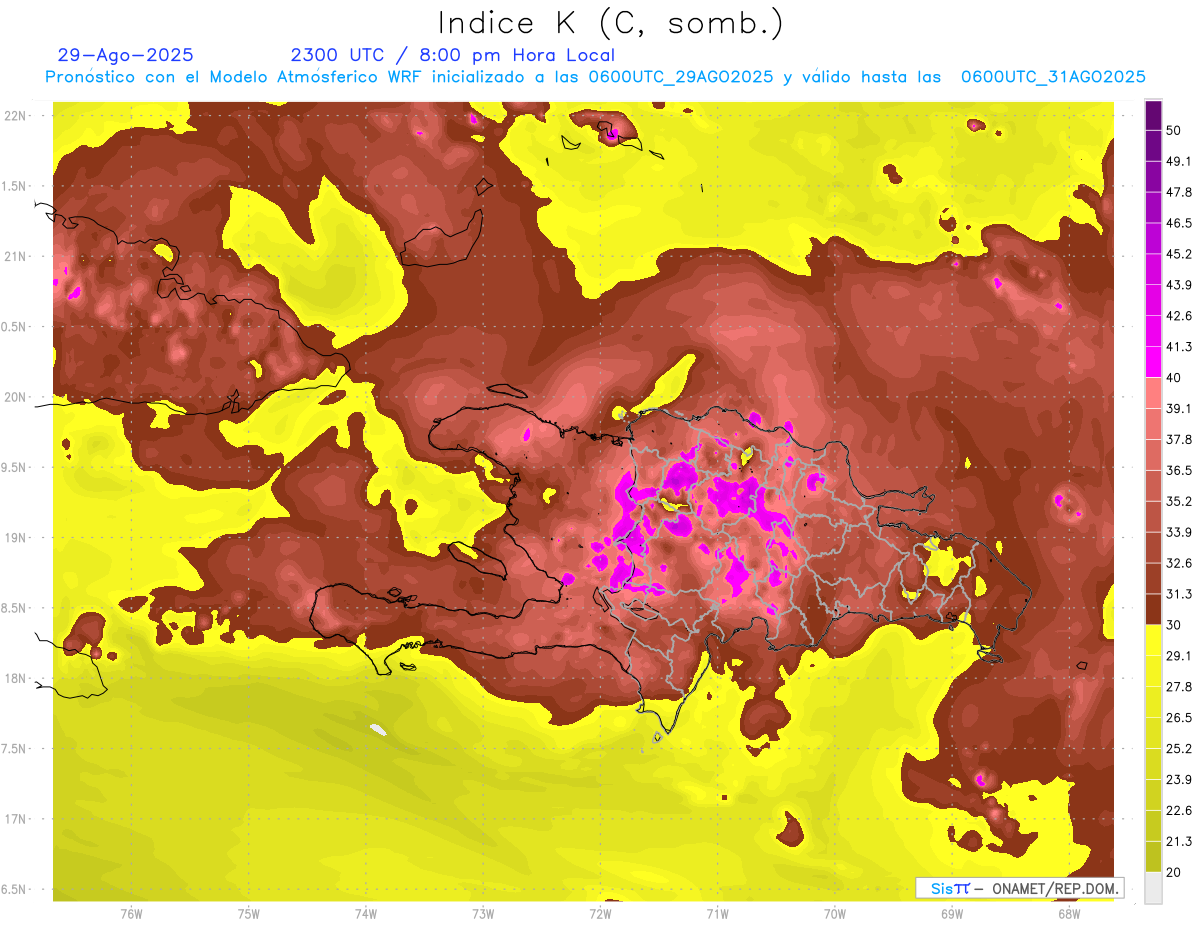Click the latitude label "9.5N"
This screenshot has width=1200, height=927.
14,467
